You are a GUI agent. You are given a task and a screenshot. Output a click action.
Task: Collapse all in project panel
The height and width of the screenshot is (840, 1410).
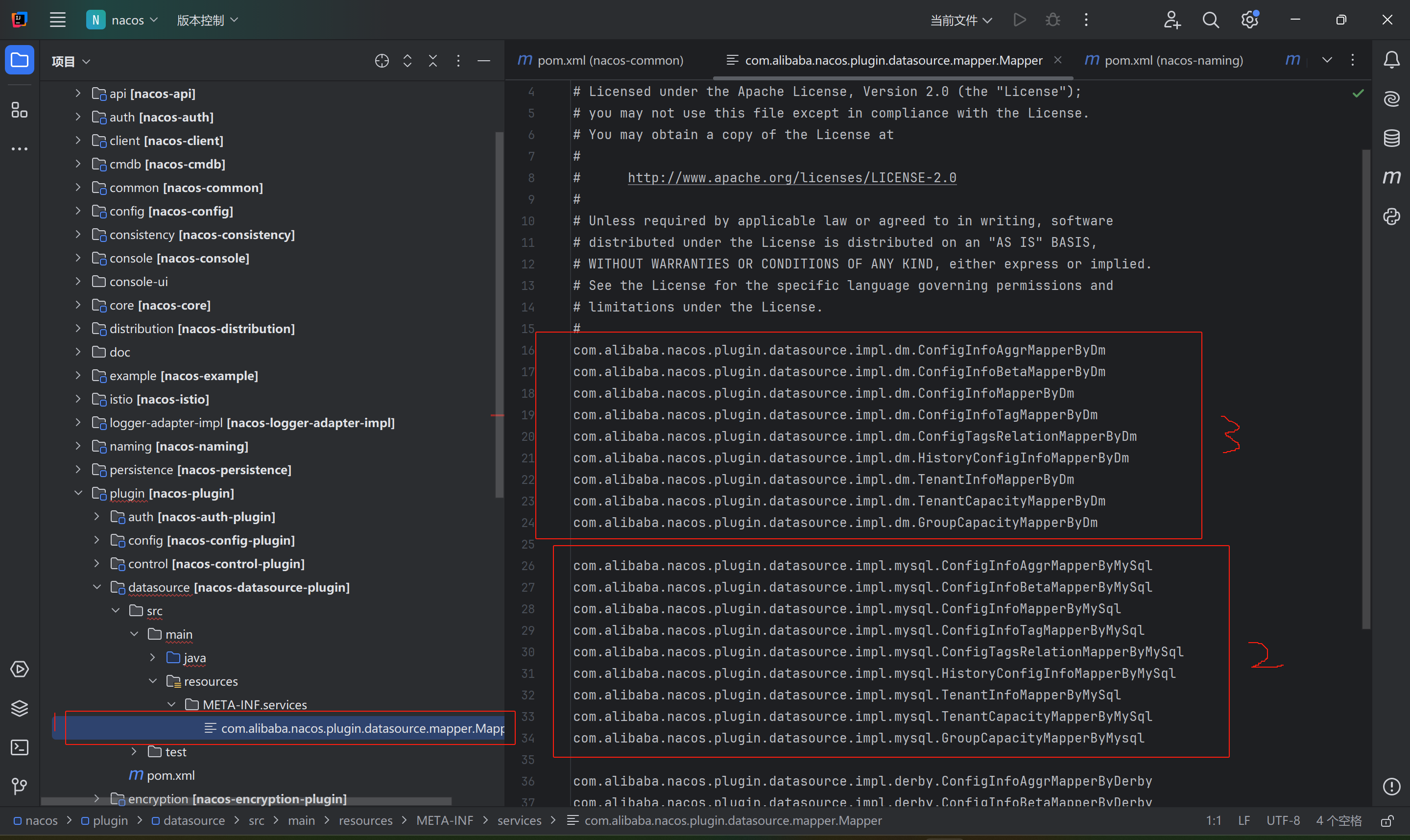[x=433, y=61]
